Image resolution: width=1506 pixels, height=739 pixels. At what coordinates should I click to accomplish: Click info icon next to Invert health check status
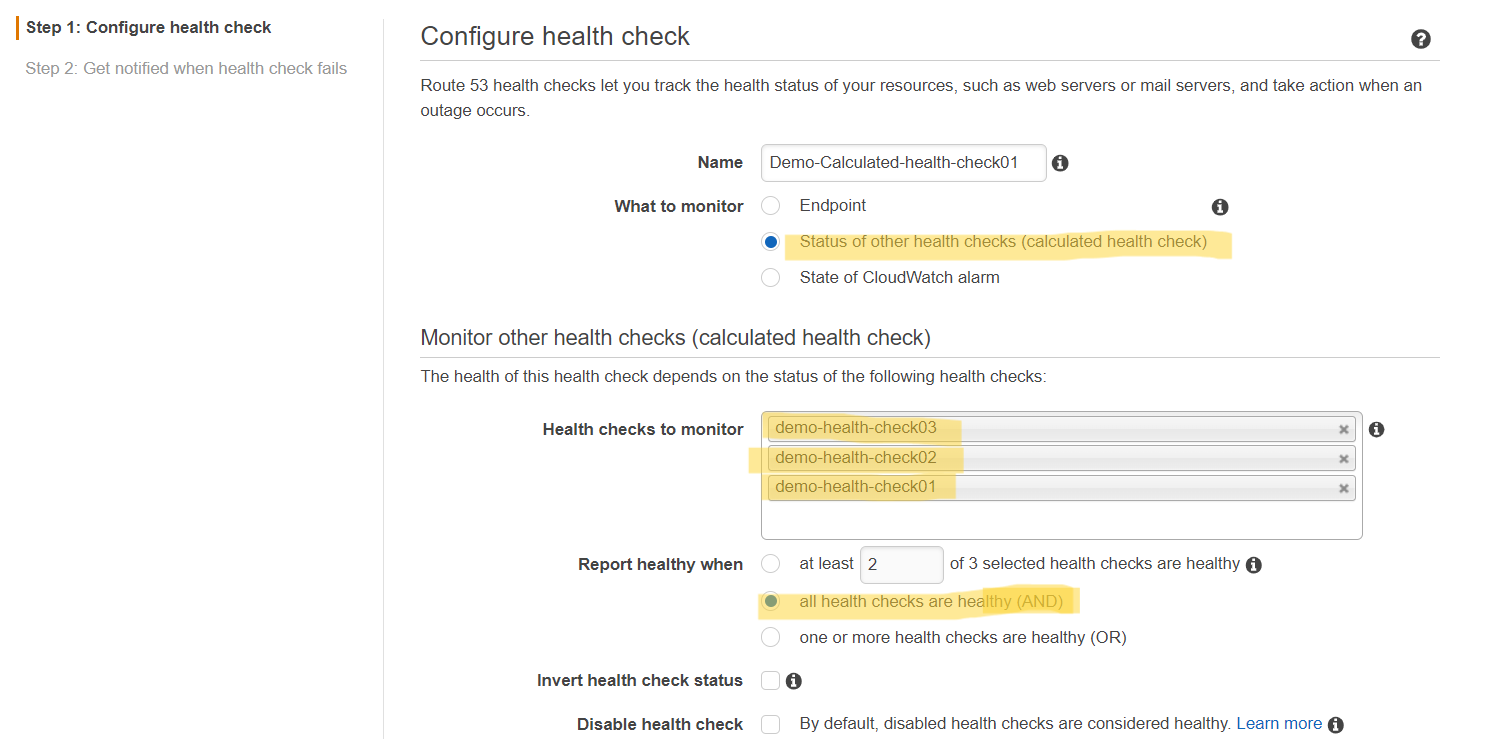(x=794, y=681)
